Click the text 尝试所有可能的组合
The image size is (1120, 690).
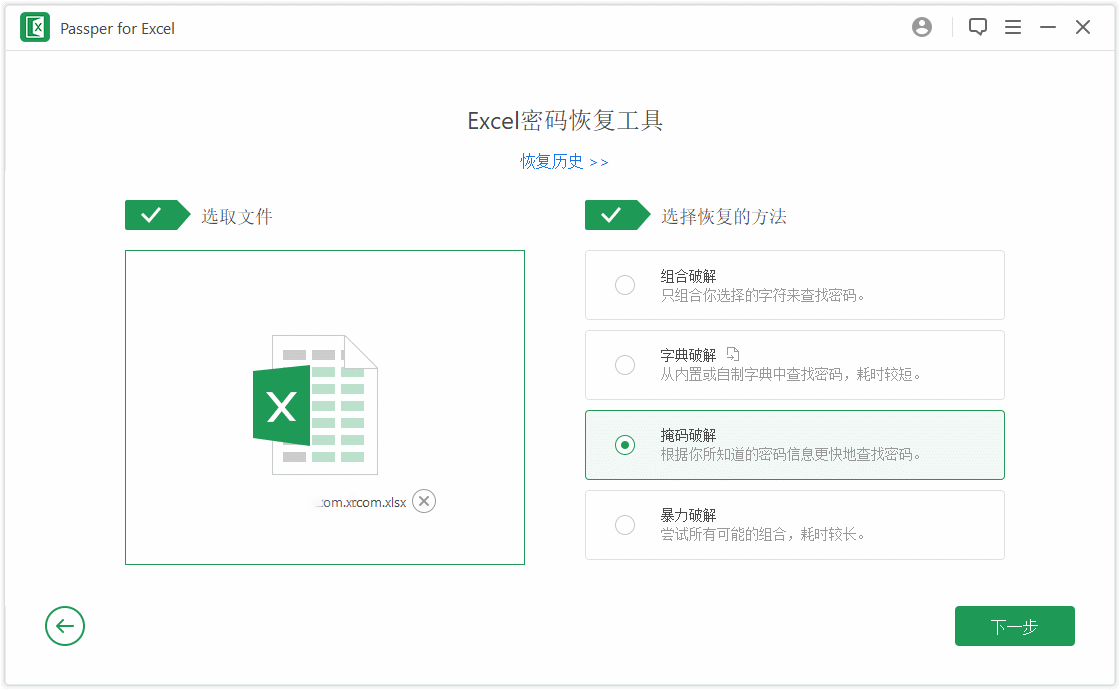(723, 534)
